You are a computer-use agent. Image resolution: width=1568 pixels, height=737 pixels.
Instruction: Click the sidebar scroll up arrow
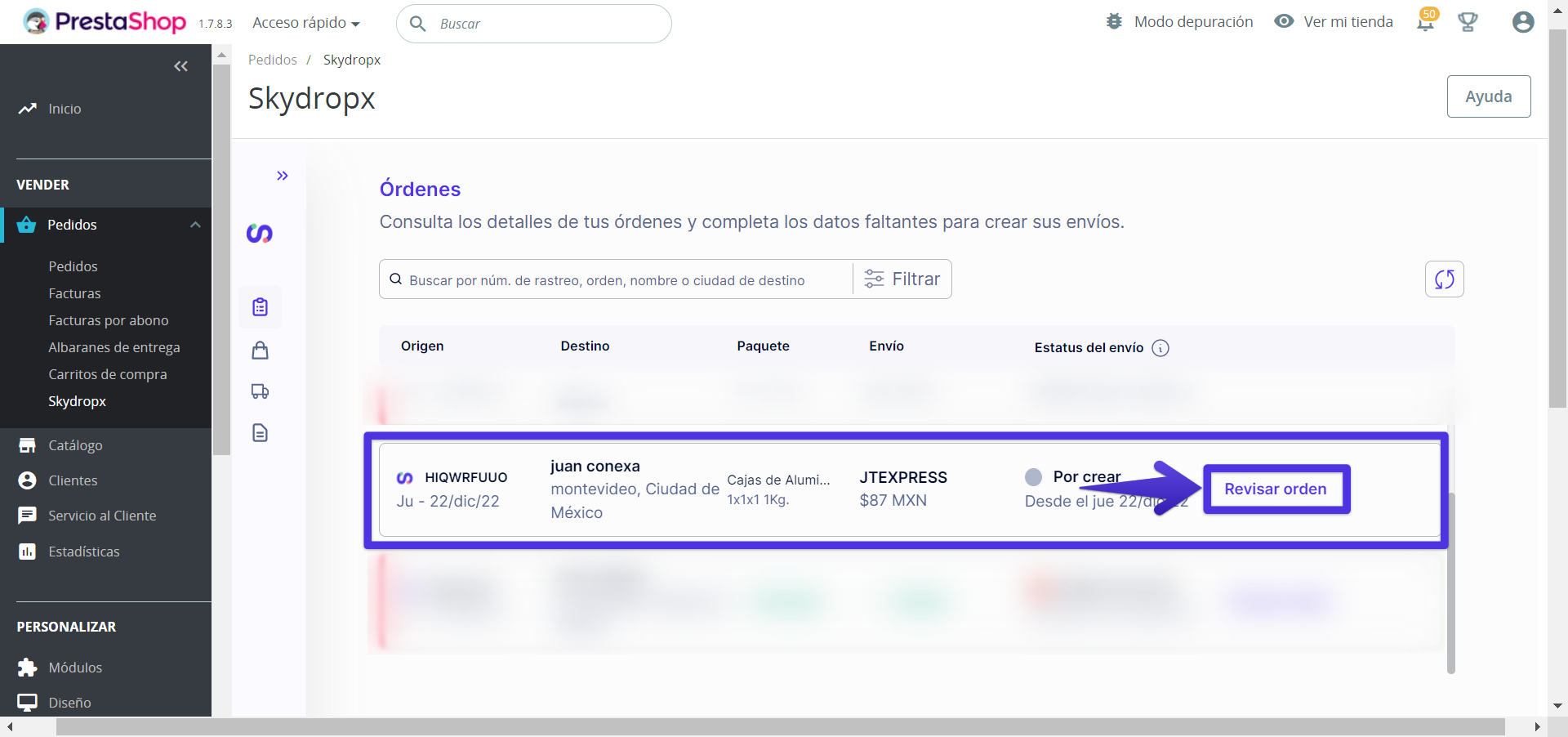coord(221,55)
